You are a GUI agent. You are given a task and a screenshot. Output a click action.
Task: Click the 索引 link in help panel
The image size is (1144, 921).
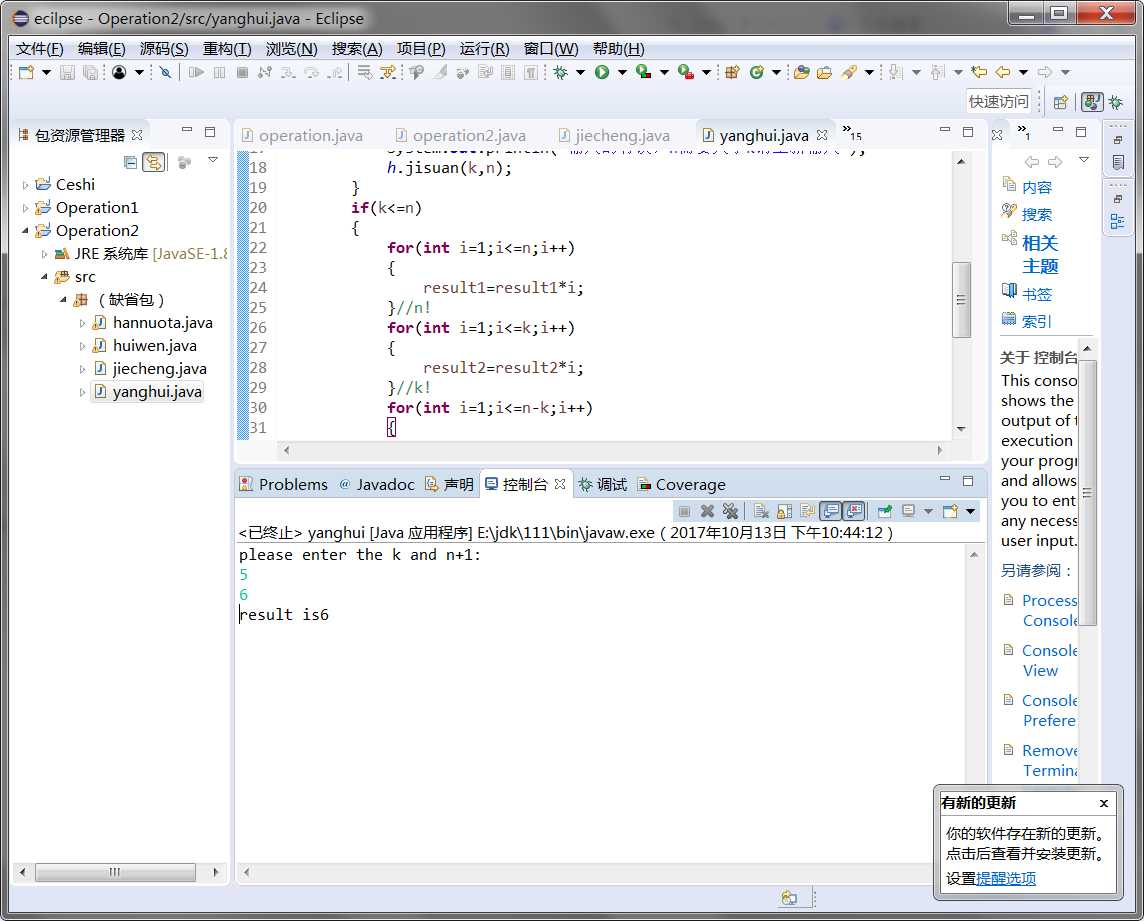1036,322
